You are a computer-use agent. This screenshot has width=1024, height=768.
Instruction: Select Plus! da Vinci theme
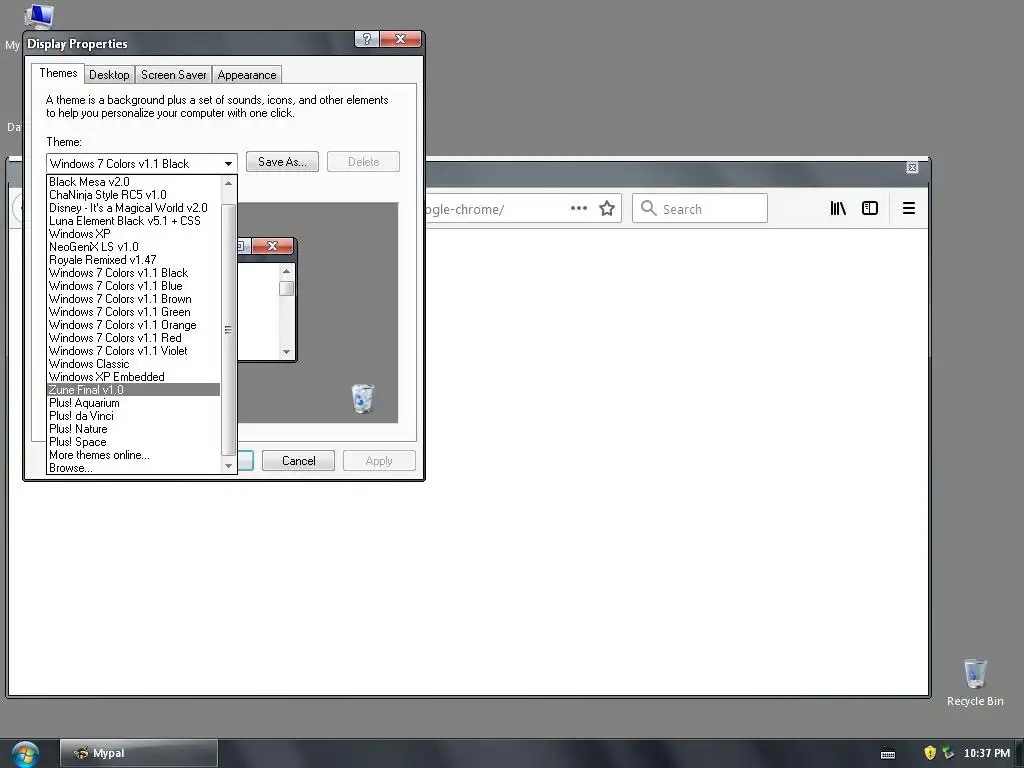click(x=134, y=416)
